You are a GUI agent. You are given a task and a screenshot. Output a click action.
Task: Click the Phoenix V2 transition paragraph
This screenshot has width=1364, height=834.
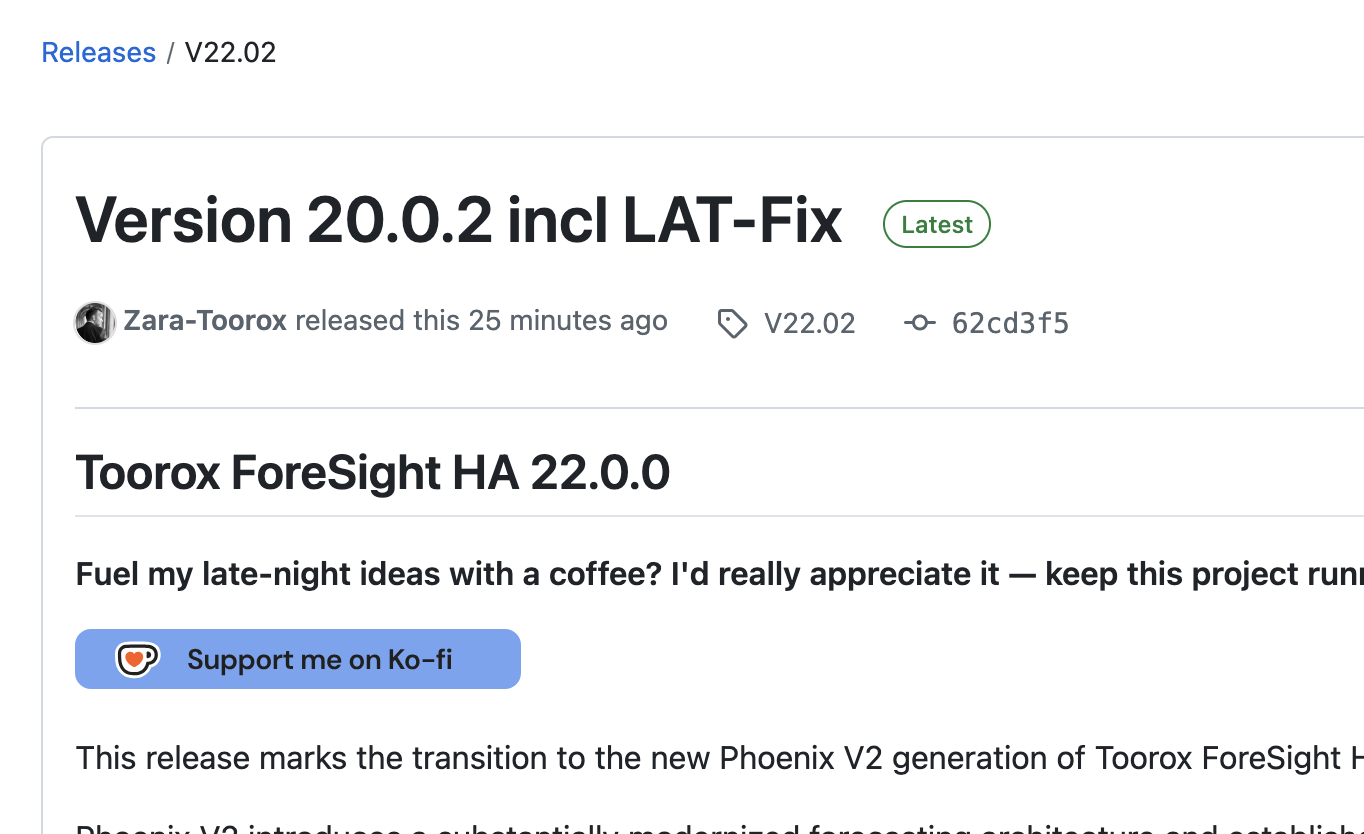coord(719,758)
